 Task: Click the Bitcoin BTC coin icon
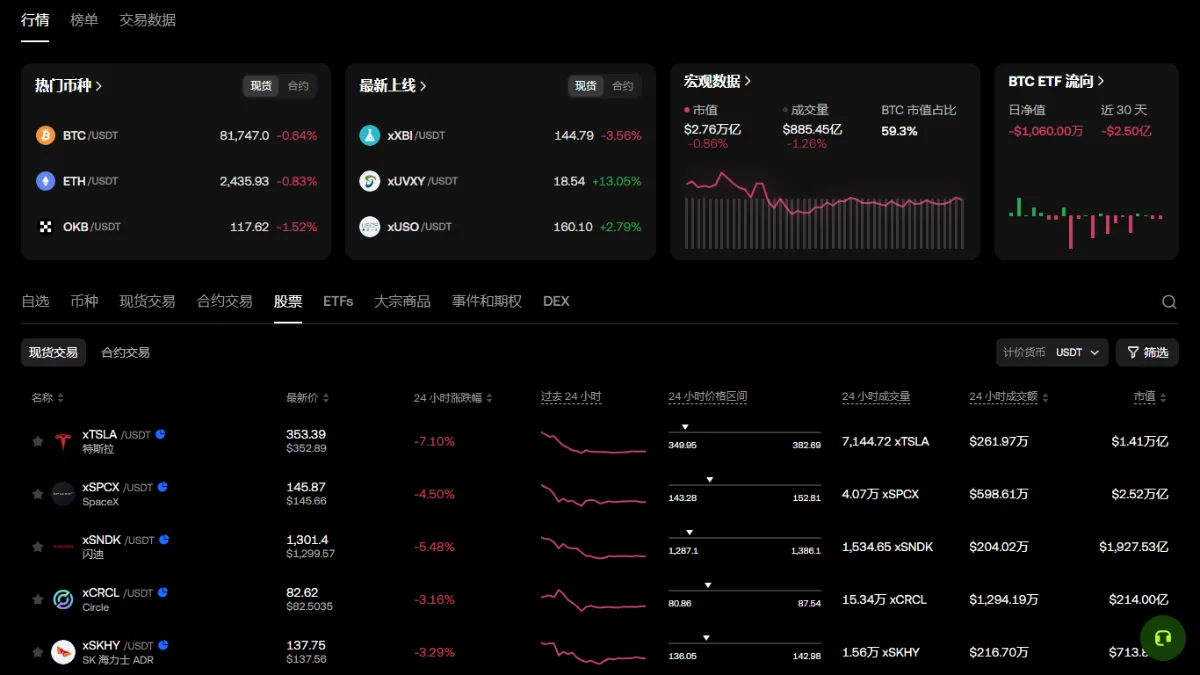[45, 135]
